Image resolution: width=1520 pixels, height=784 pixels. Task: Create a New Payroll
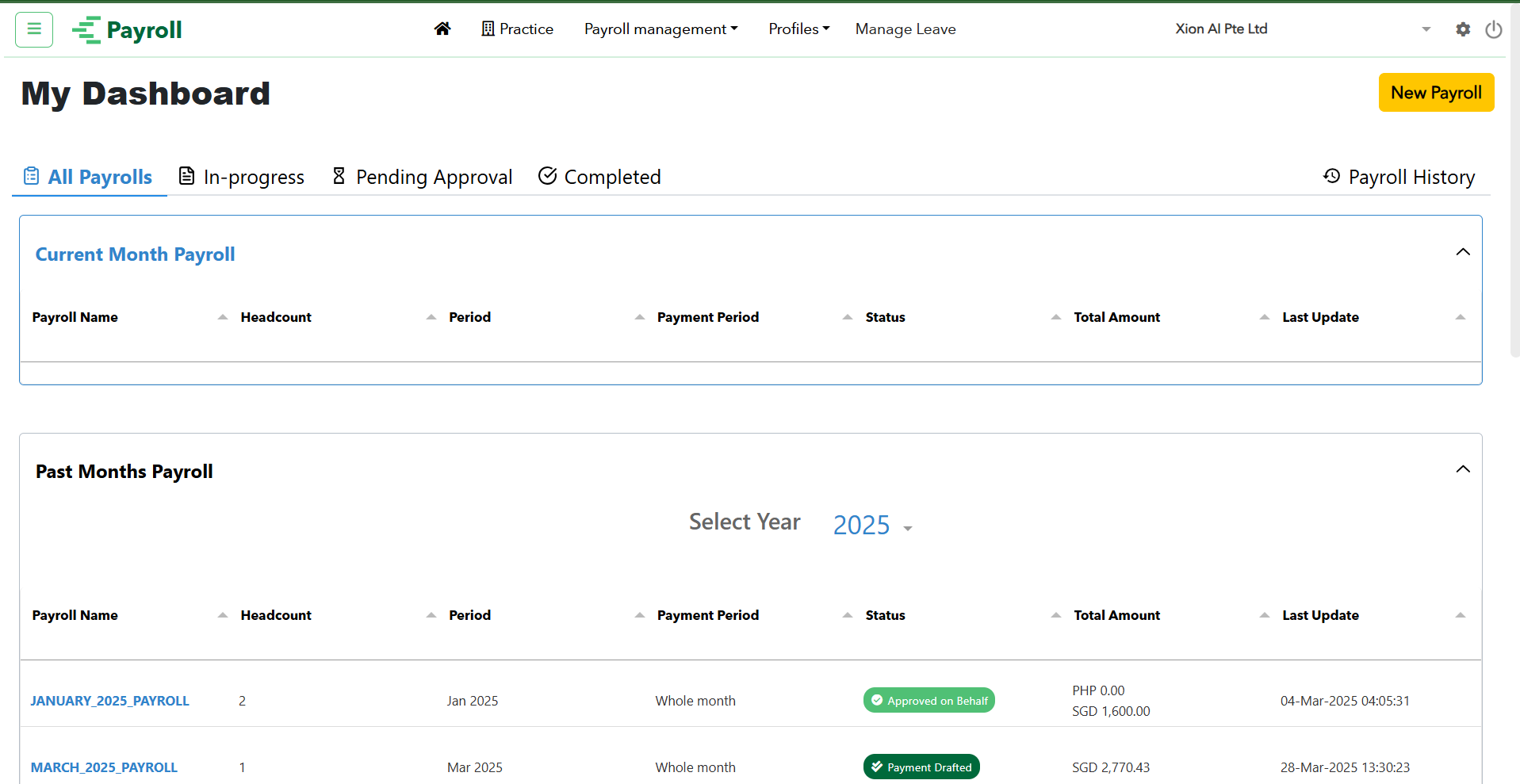pos(1436,93)
